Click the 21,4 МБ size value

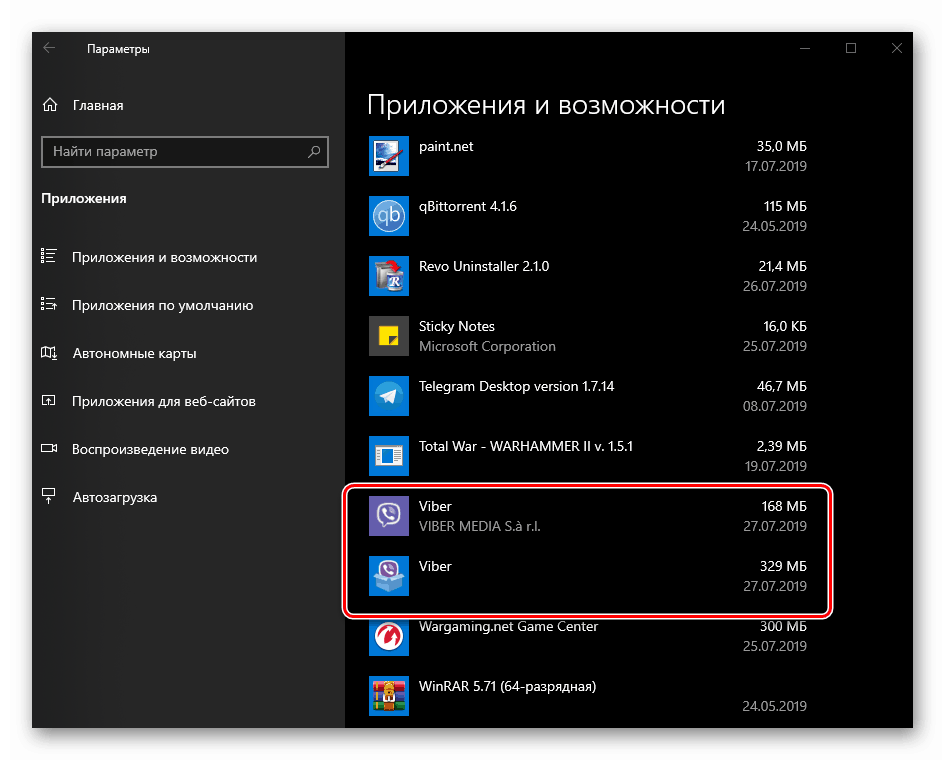pyautogui.click(x=782, y=266)
